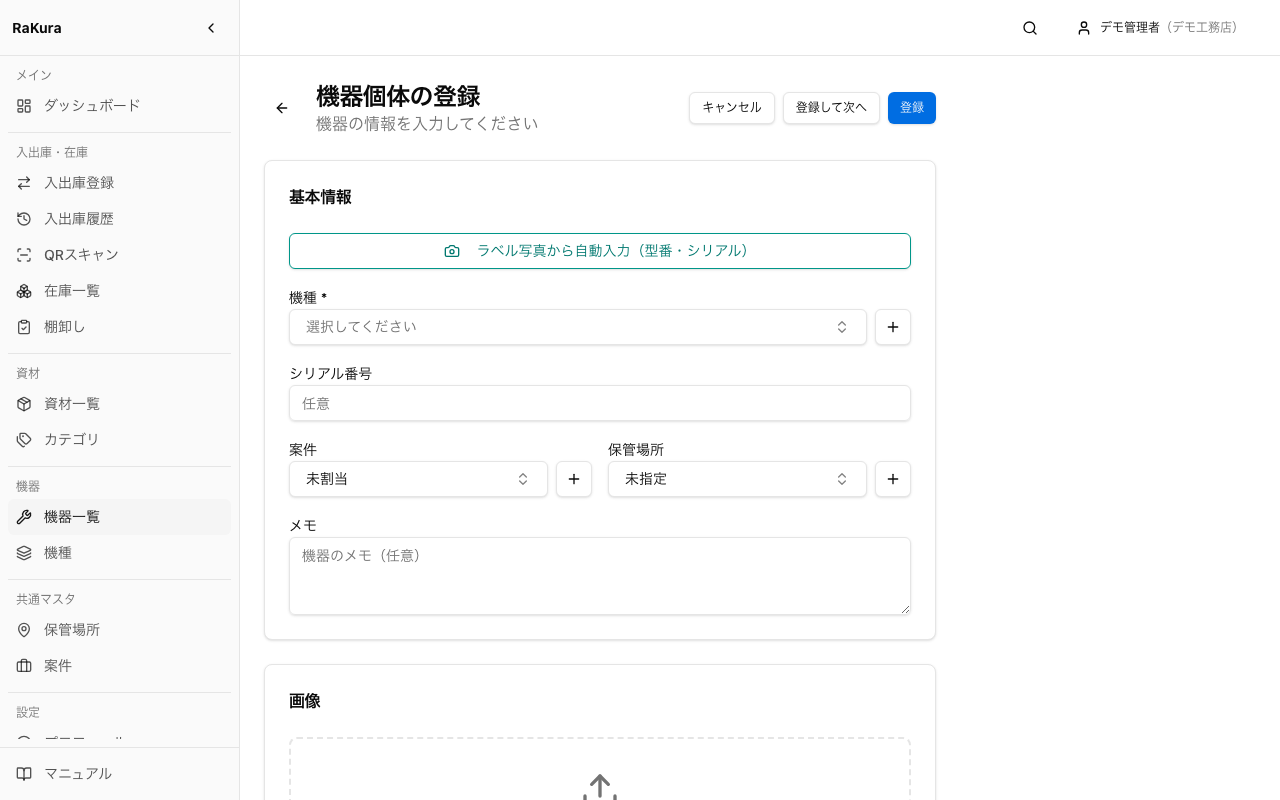The height and width of the screenshot is (800, 1280).
Task: Click the user icon beside デモ管理者
Action: 1084,28
